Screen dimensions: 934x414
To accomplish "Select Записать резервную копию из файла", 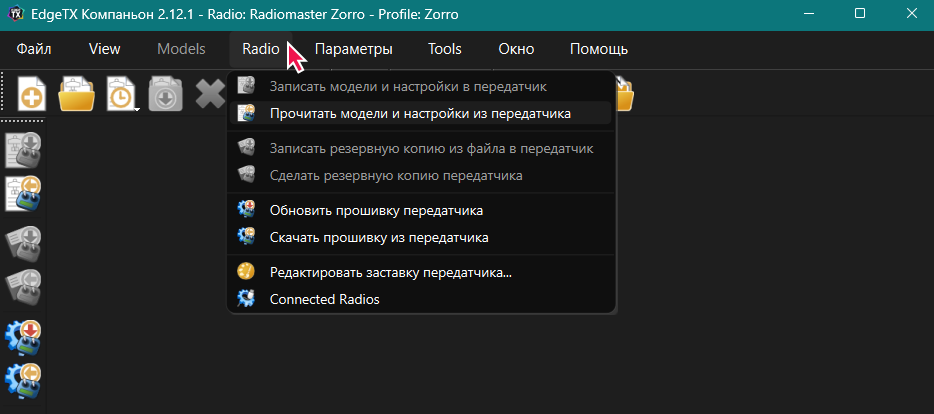I will click(x=421, y=149).
